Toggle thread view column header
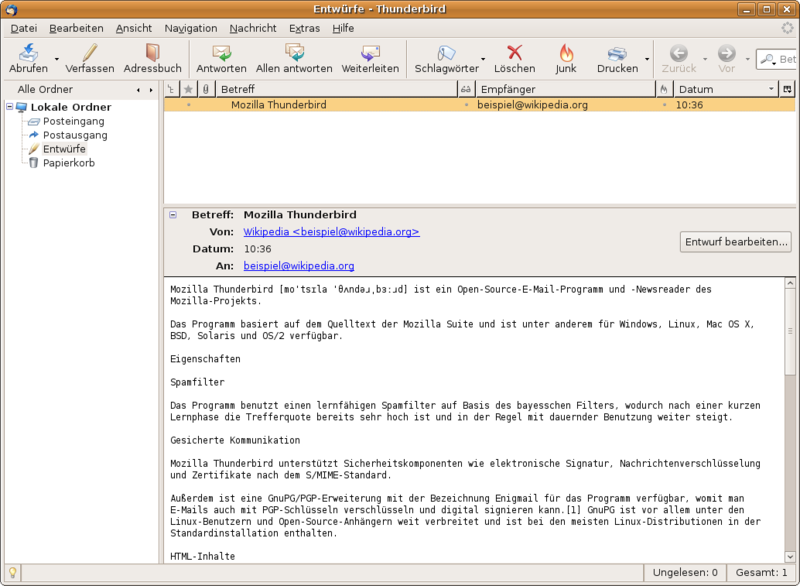 pyautogui.click(x=171, y=89)
